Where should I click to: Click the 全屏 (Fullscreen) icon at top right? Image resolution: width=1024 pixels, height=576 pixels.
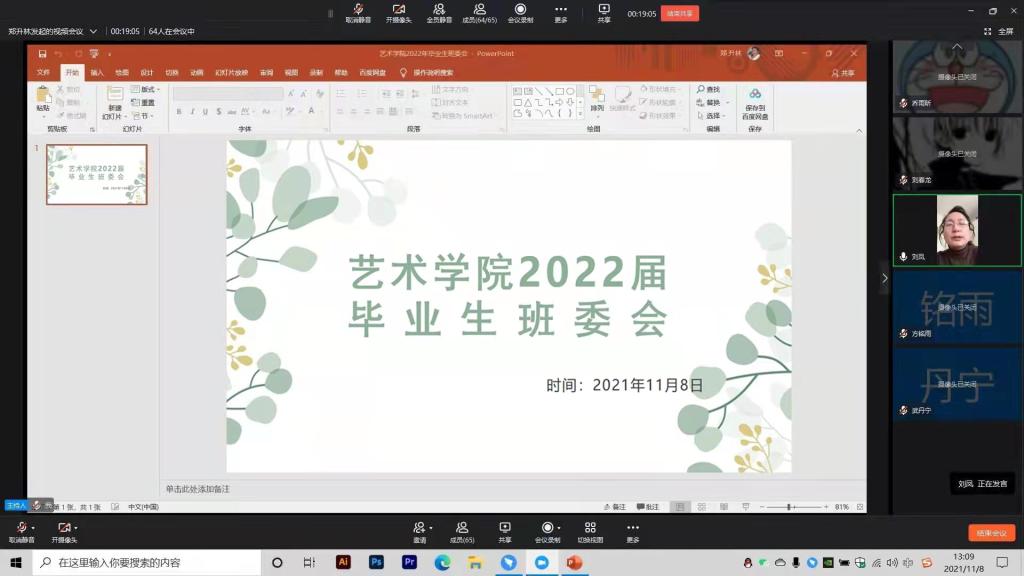coord(998,31)
